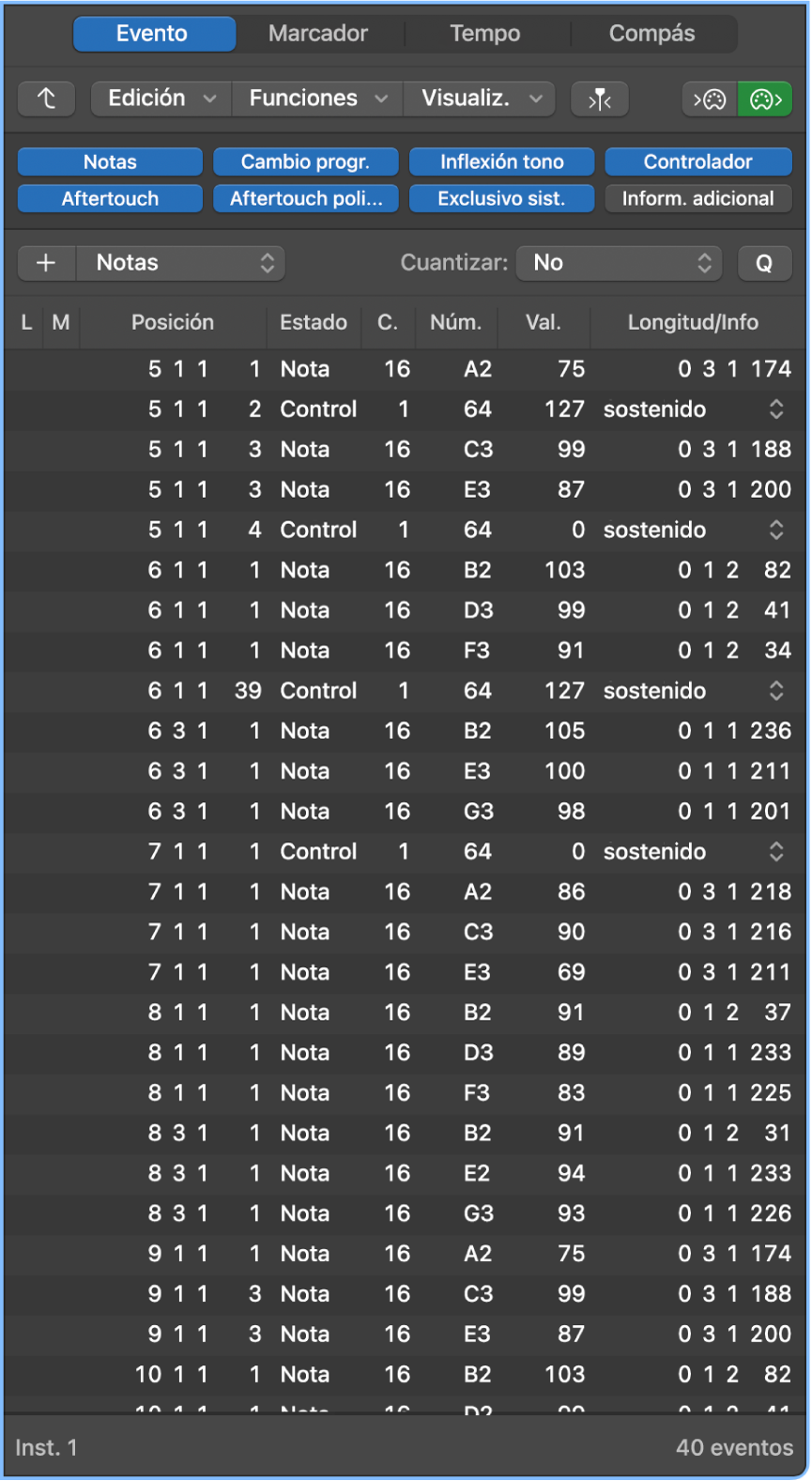Toggle the MIDI In button

coord(710,99)
